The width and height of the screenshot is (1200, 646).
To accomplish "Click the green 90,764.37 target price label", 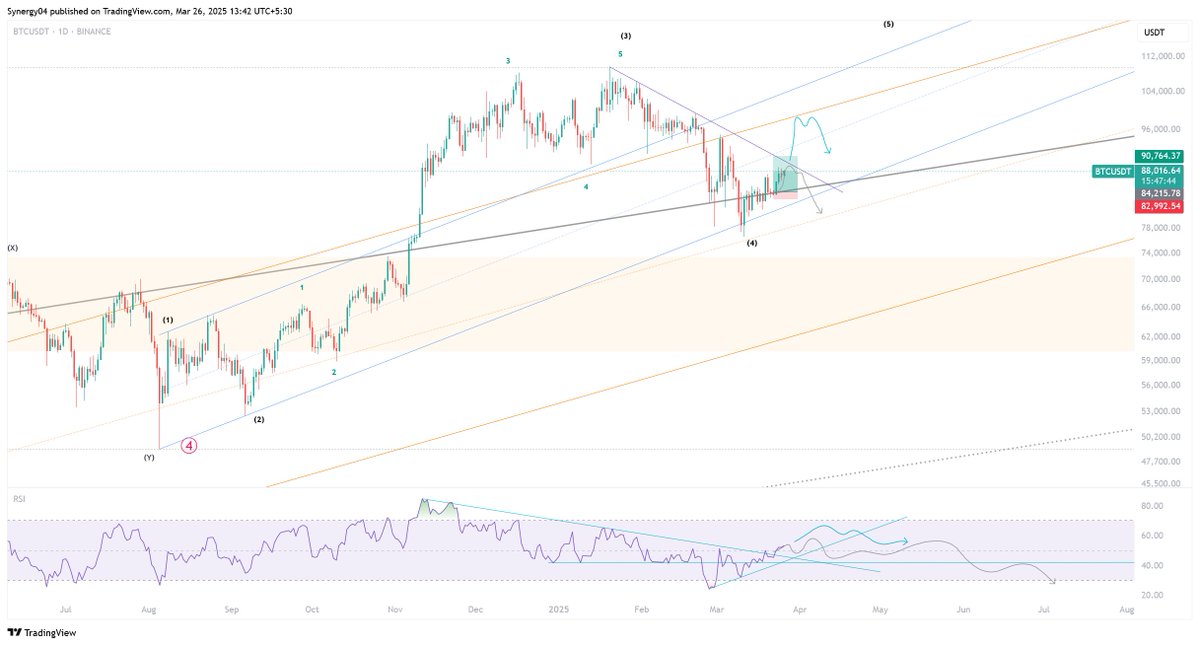I will [x=1160, y=156].
